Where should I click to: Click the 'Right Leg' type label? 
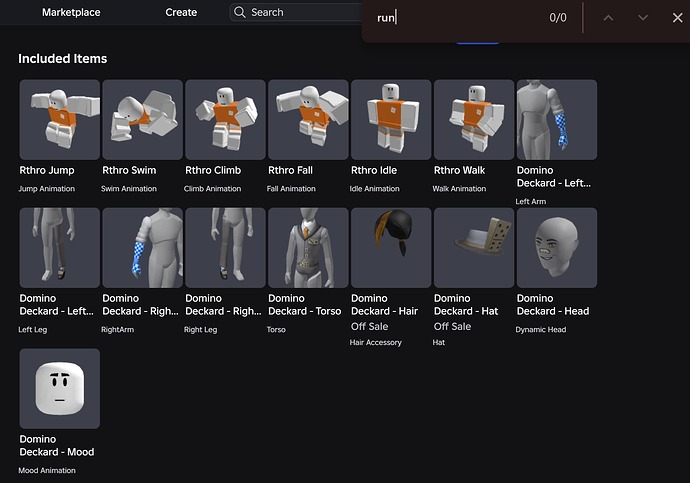[201, 329]
